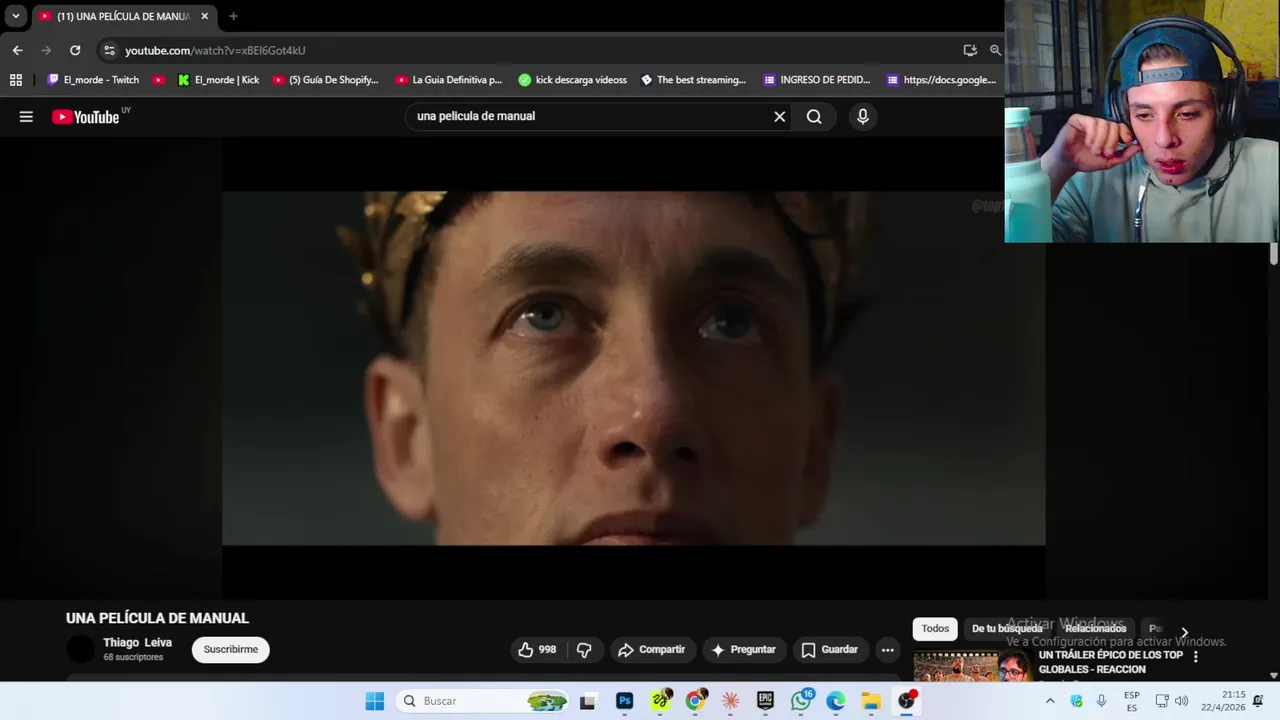Open the YouTube hamburger guide menu
The height and width of the screenshot is (720, 1280).
point(26,117)
